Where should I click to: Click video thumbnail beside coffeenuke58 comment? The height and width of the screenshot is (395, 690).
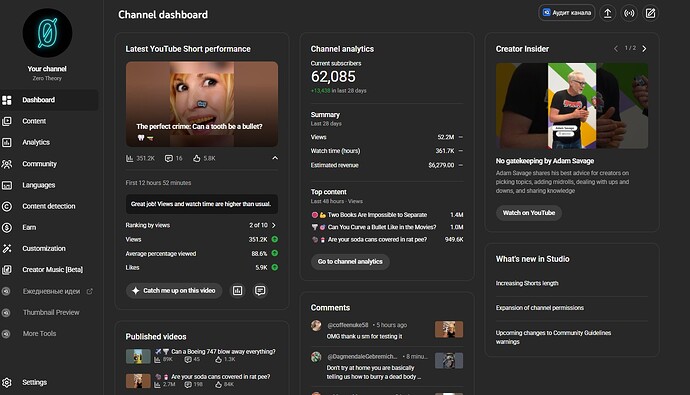pos(449,329)
